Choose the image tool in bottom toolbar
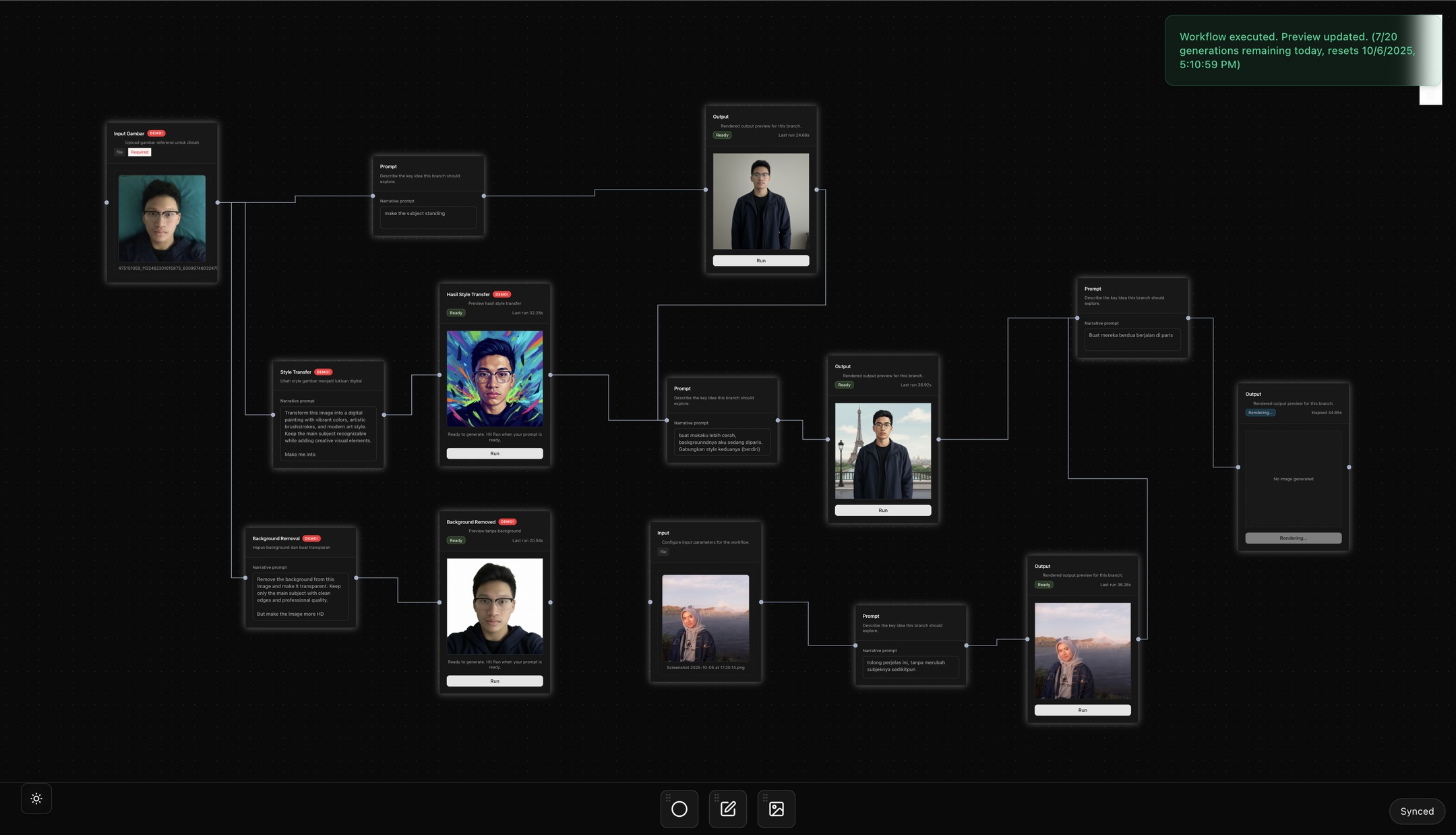The width and height of the screenshot is (1456, 835). (777, 809)
